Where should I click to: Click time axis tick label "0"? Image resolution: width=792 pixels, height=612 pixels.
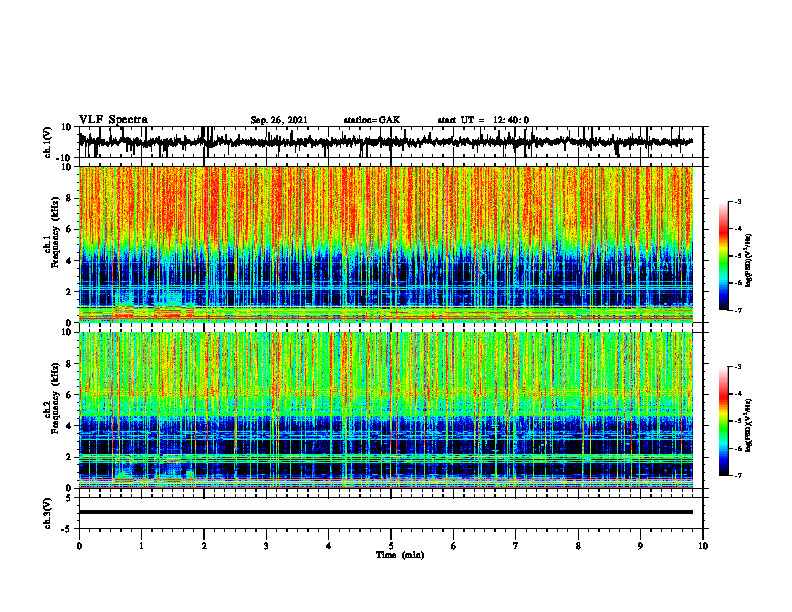79,546
